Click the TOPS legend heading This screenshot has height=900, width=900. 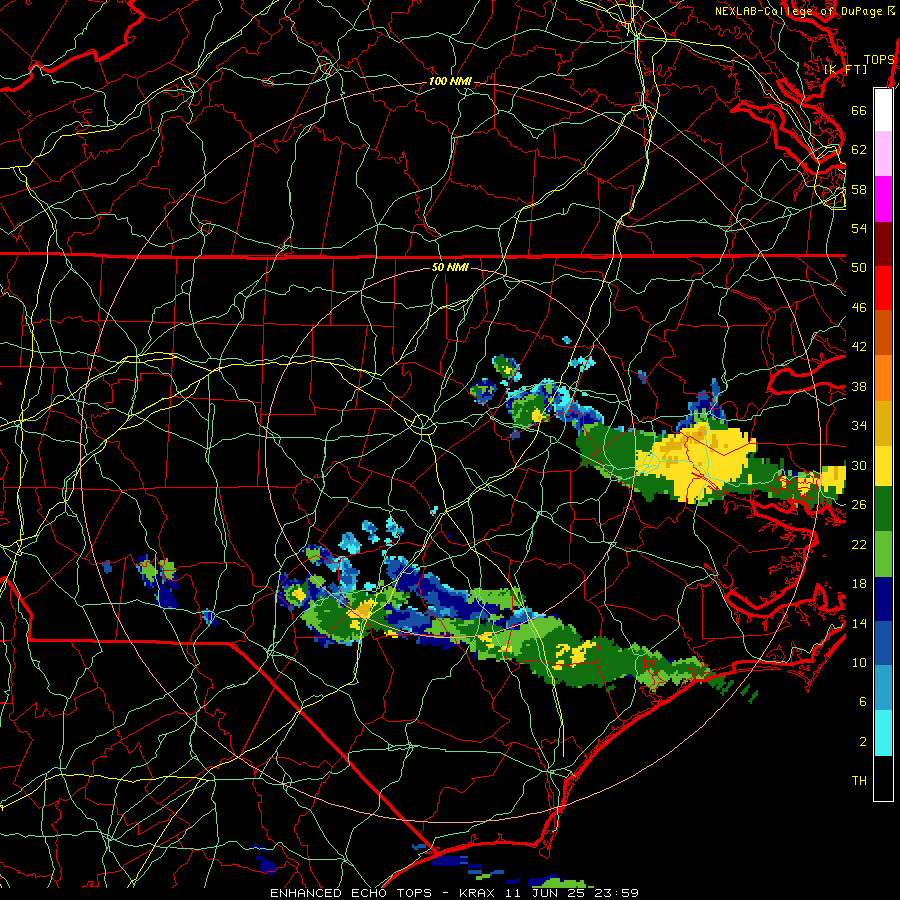click(879, 60)
